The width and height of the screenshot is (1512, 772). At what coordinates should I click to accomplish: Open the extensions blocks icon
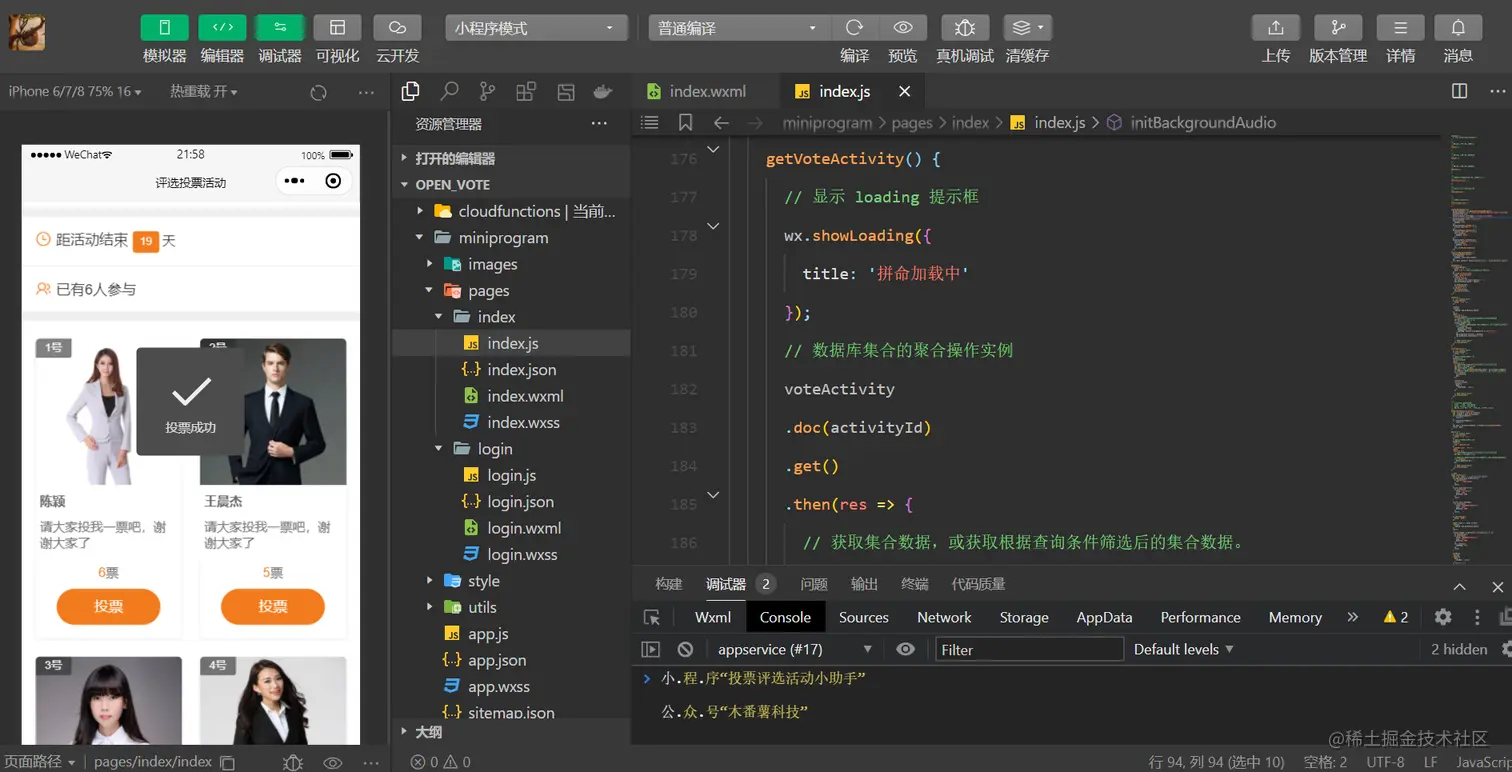pyautogui.click(x=526, y=92)
